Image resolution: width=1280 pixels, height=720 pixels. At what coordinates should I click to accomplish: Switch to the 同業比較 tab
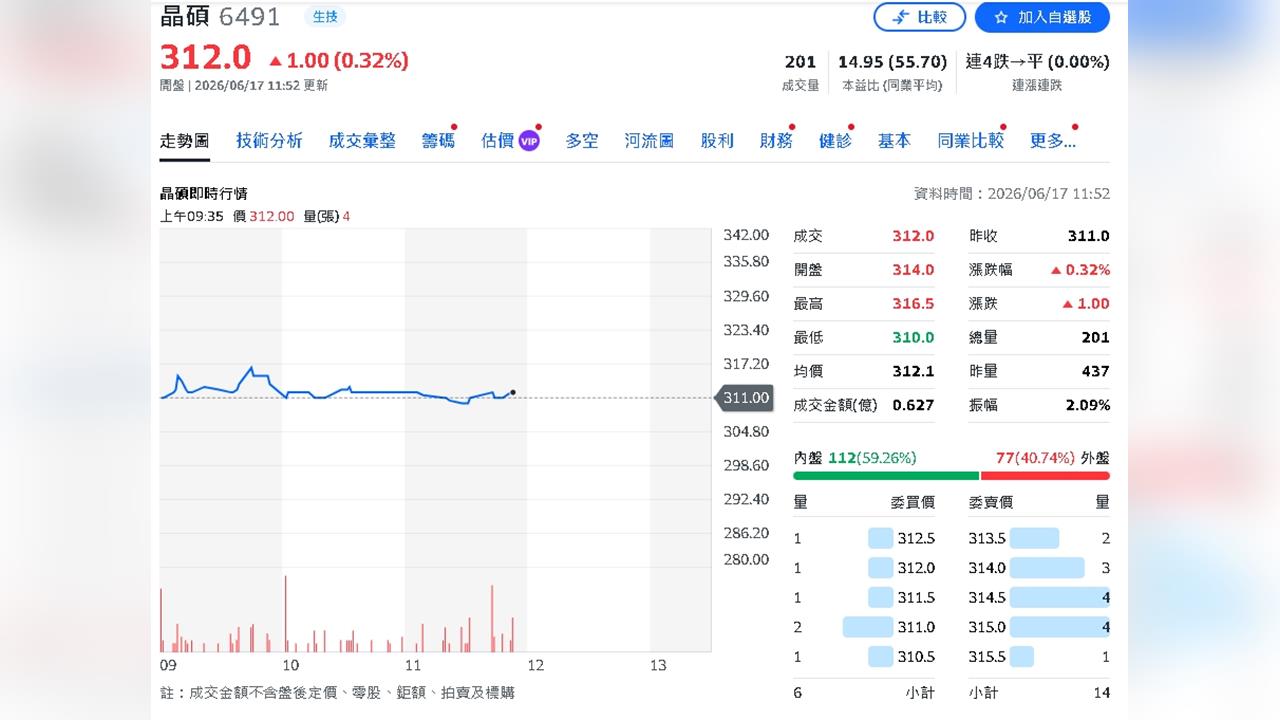tap(970, 141)
